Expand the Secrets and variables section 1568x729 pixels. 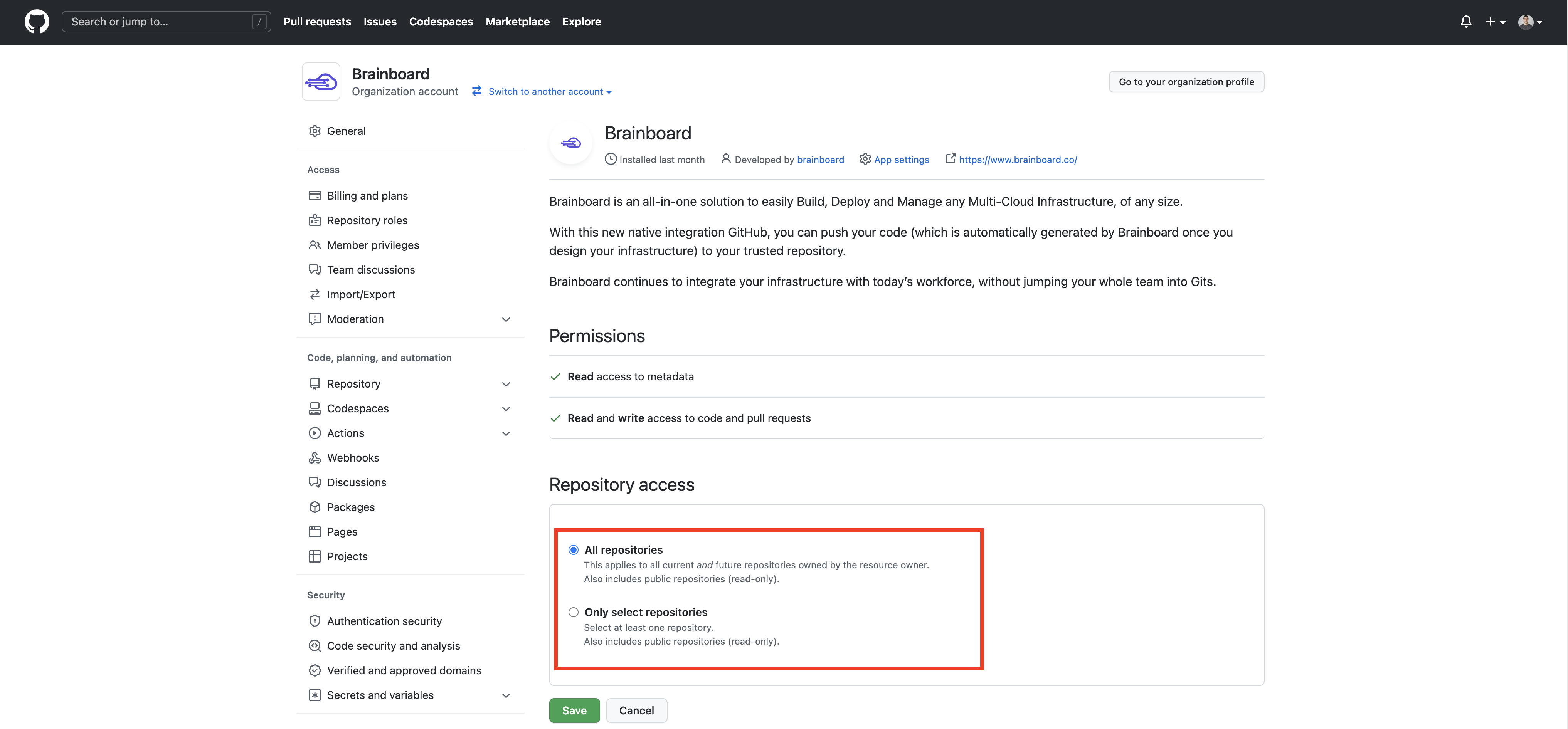point(505,695)
